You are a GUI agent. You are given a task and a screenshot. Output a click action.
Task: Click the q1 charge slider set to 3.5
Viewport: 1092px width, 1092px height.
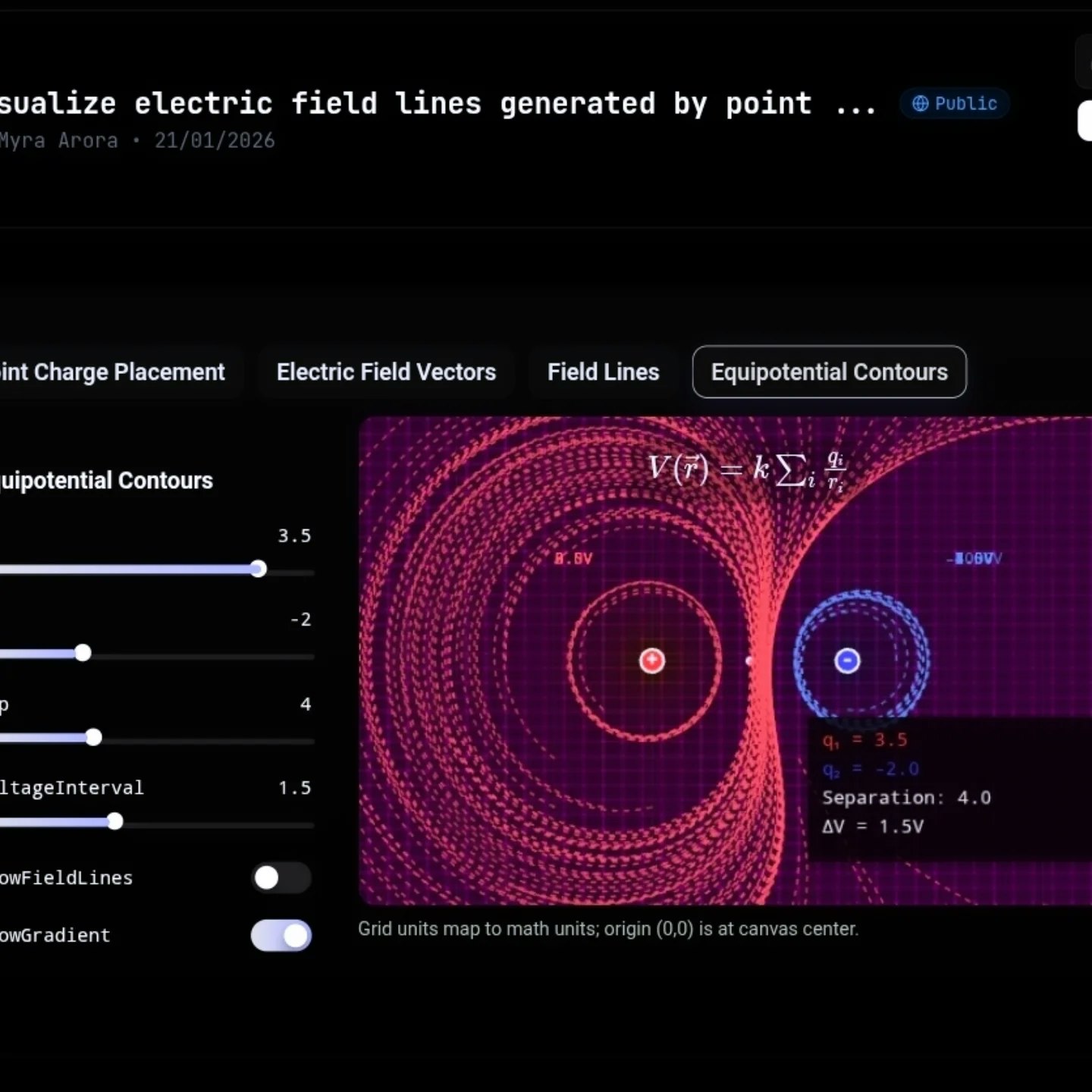[258, 569]
